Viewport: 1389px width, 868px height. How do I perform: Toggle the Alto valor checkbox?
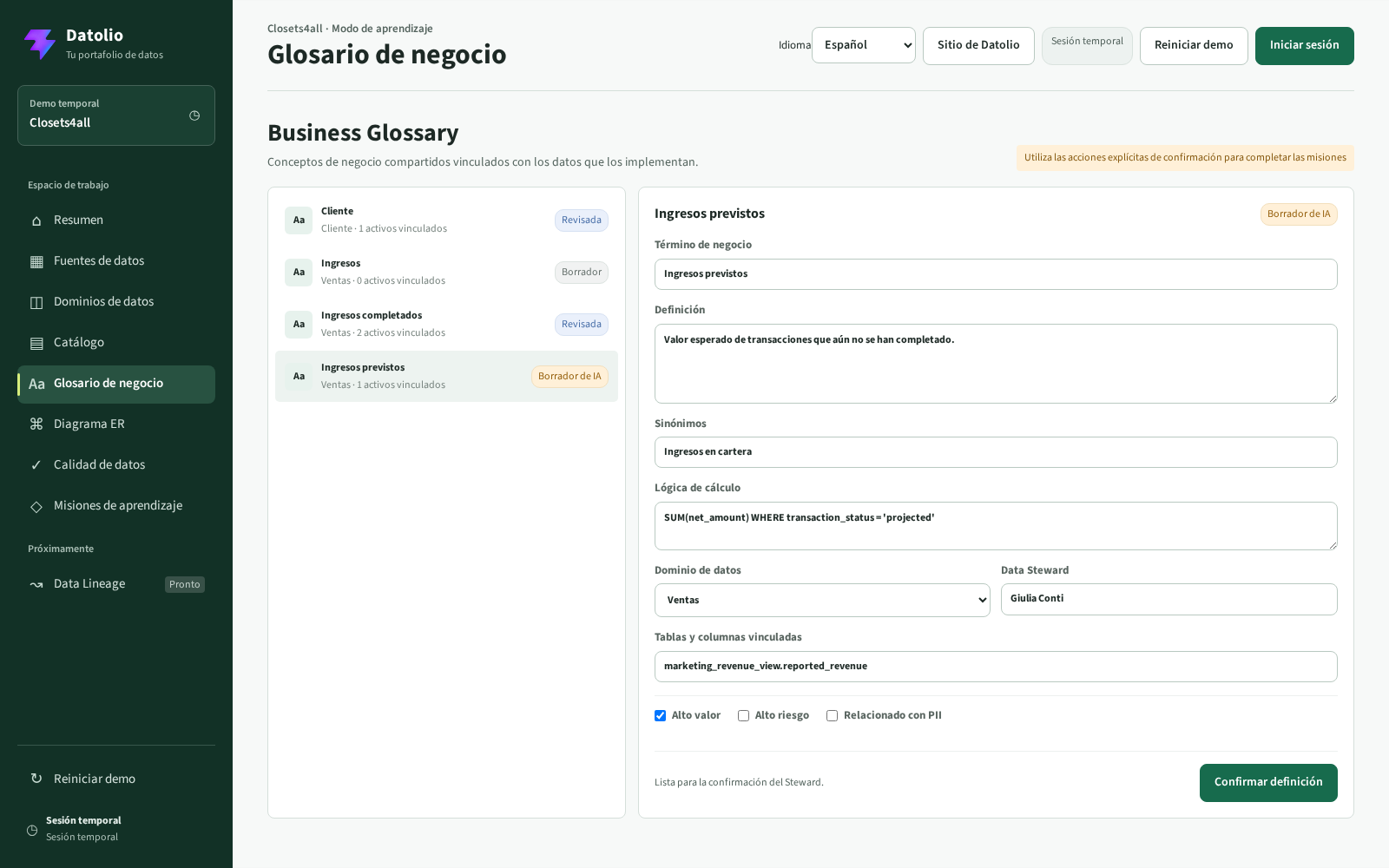(x=660, y=715)
